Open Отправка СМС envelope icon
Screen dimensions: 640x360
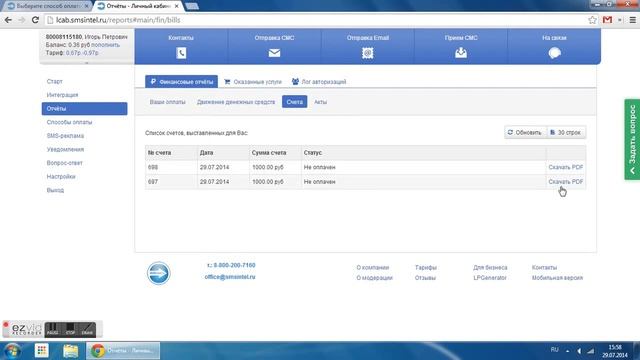(274, 53)
